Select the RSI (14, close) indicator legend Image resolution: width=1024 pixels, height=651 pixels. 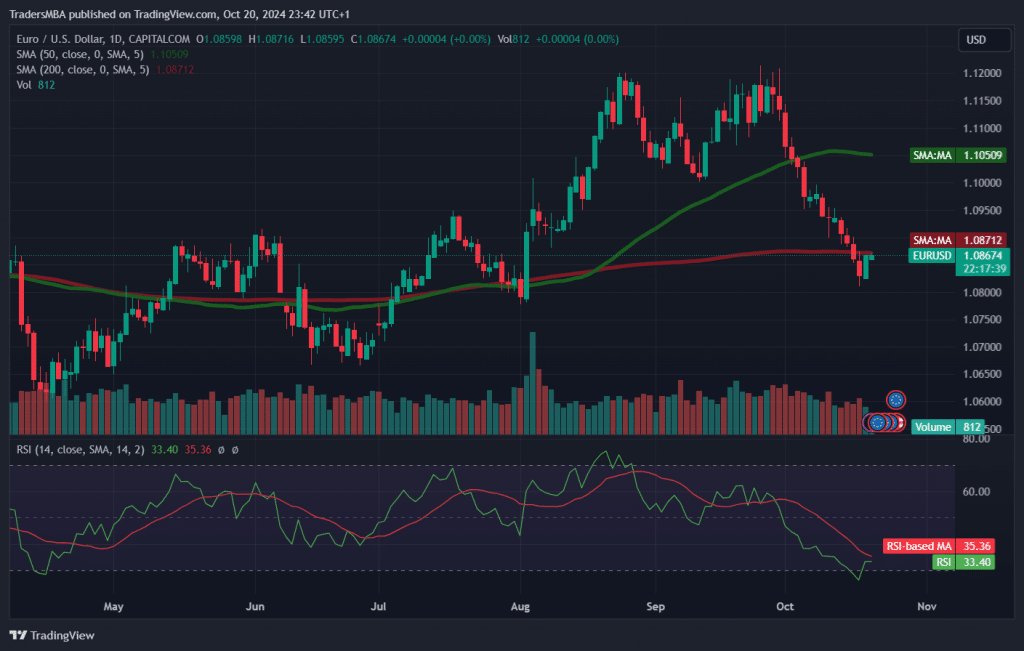tap(79, 450)
